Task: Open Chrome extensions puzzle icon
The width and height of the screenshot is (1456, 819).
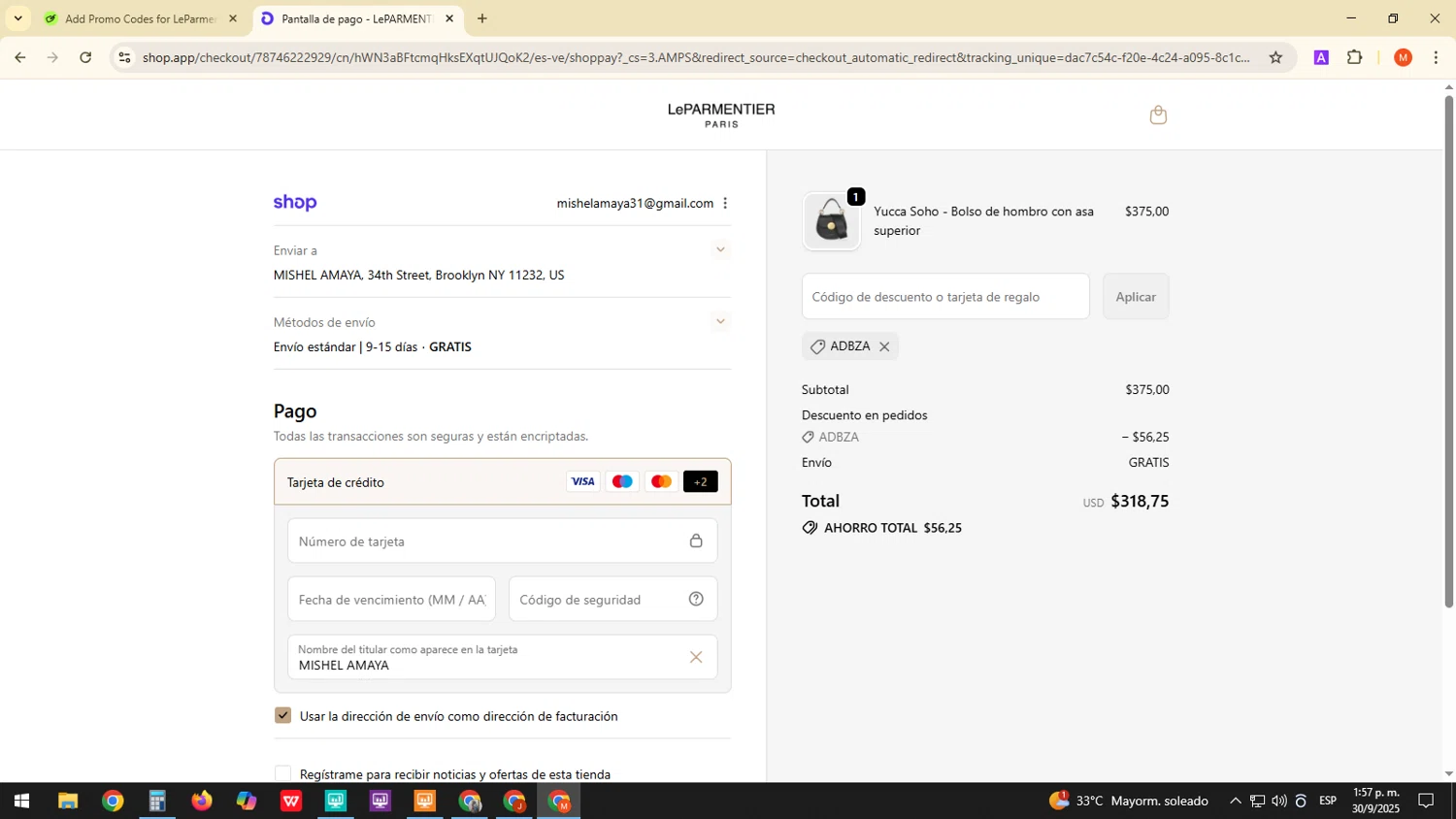Action: coord(1355,58)
